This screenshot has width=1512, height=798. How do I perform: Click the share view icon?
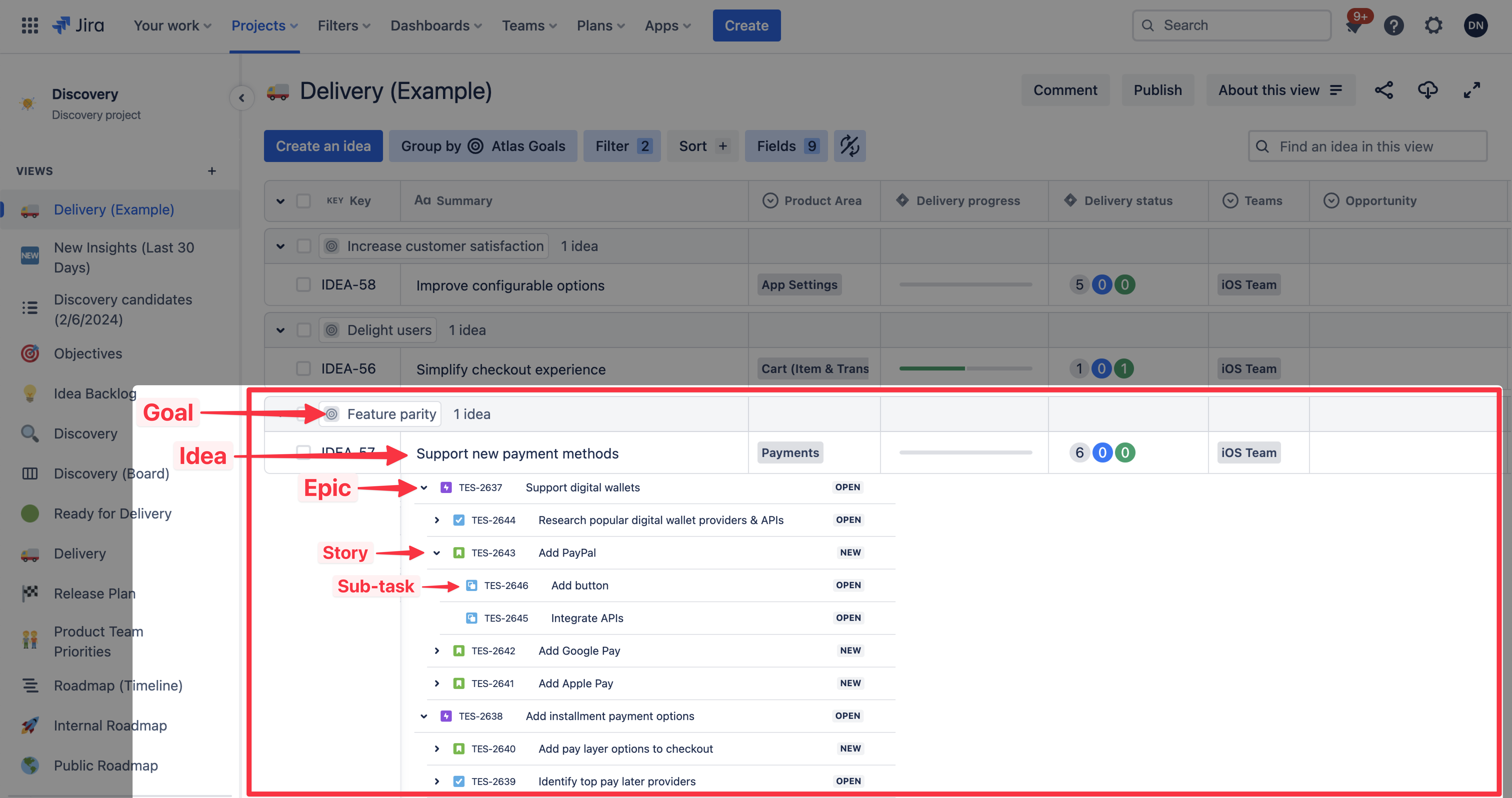click(x=1384, y=90)
